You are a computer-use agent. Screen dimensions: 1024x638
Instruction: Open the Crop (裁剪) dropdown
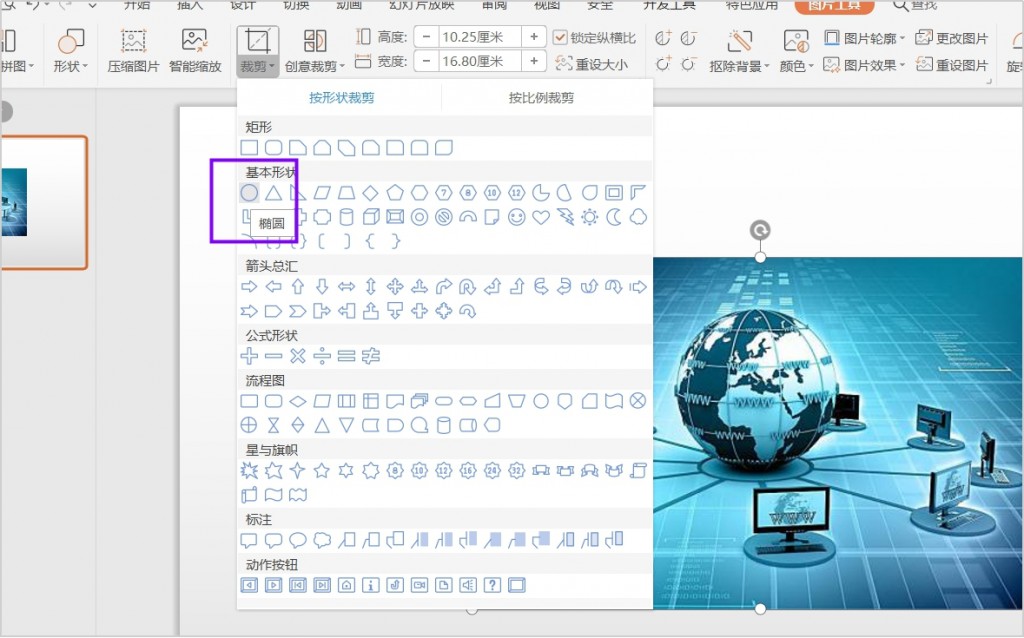tap(257, 67)
